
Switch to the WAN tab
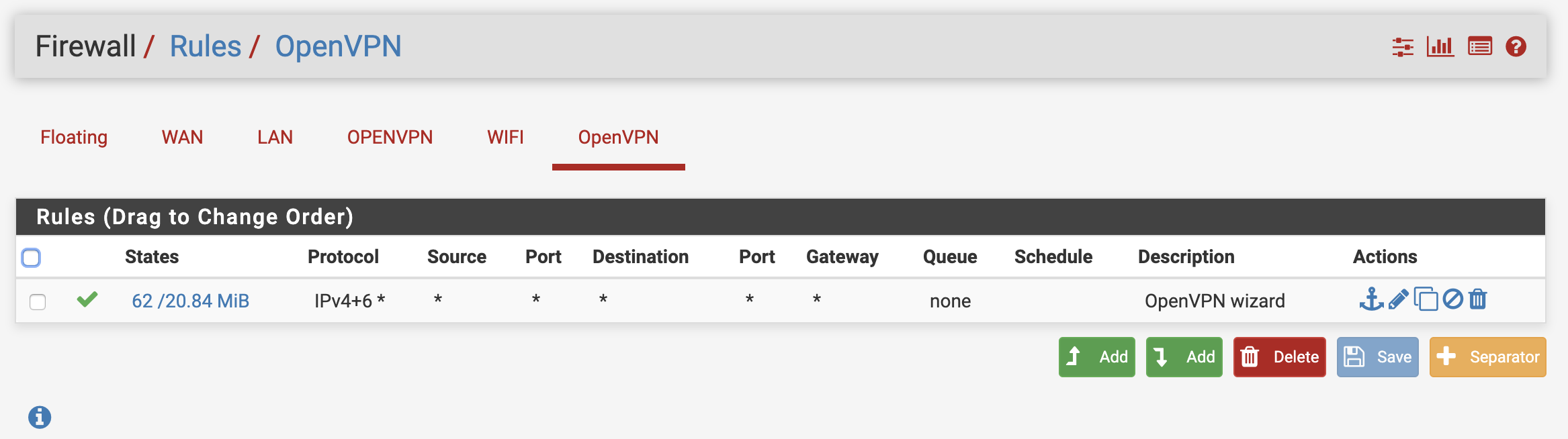[182, 138]
